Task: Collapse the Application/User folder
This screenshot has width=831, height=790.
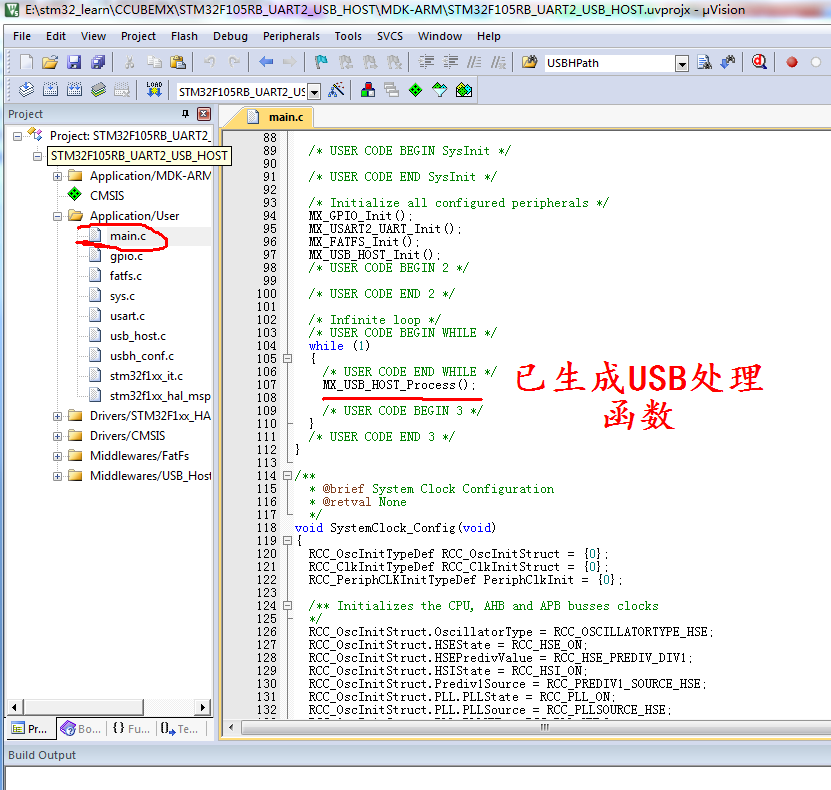Action: coord(58,214)
